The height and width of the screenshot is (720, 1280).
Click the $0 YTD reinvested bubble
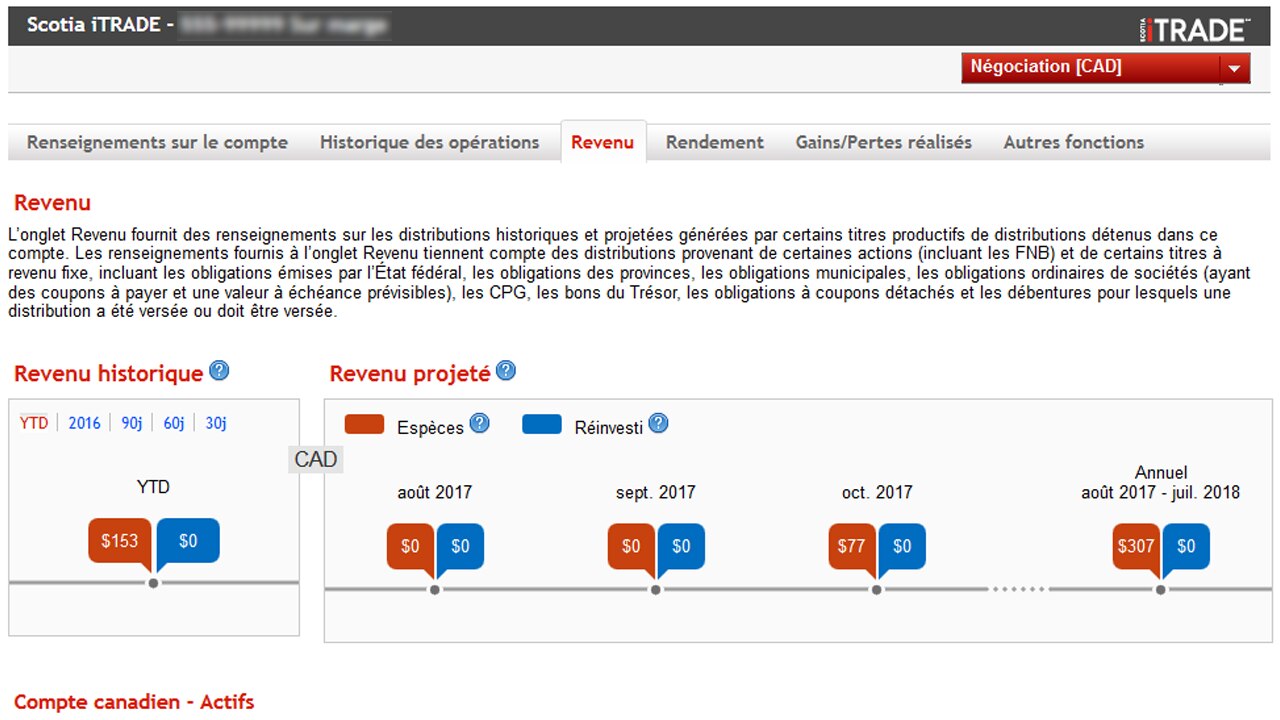click(x=188, y=541)
